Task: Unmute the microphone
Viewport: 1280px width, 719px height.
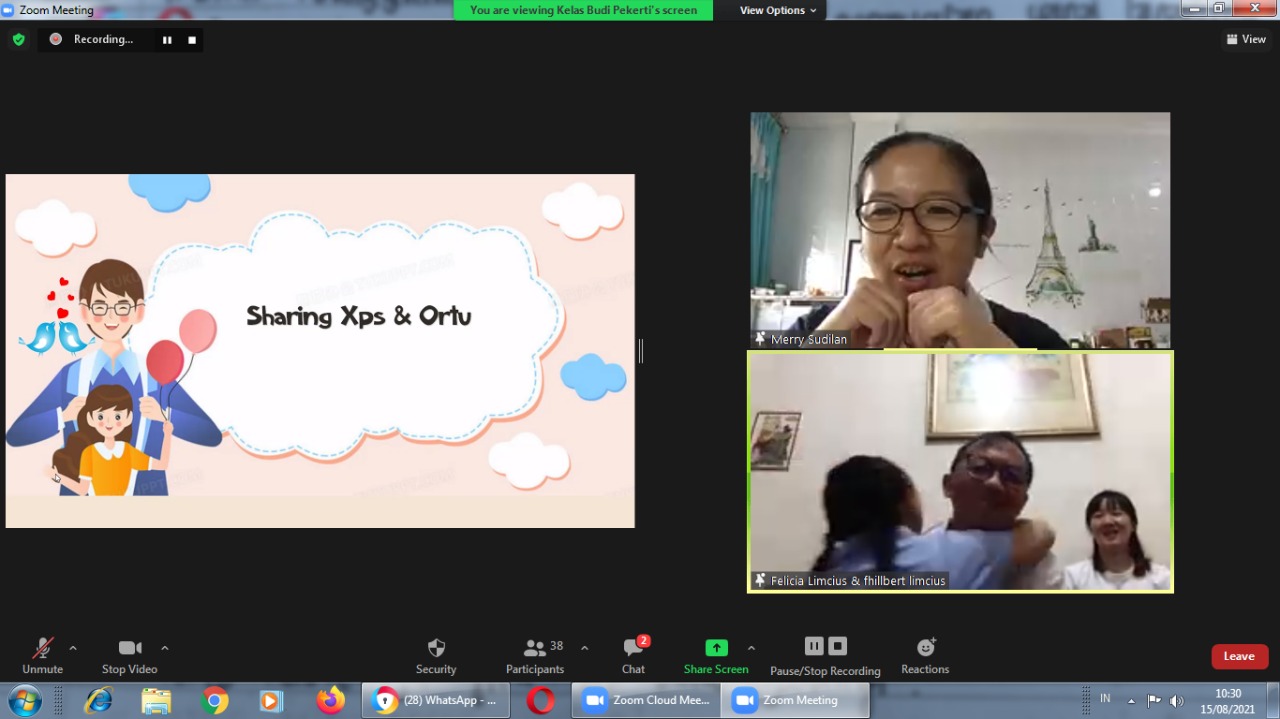Action: [42, 648]
